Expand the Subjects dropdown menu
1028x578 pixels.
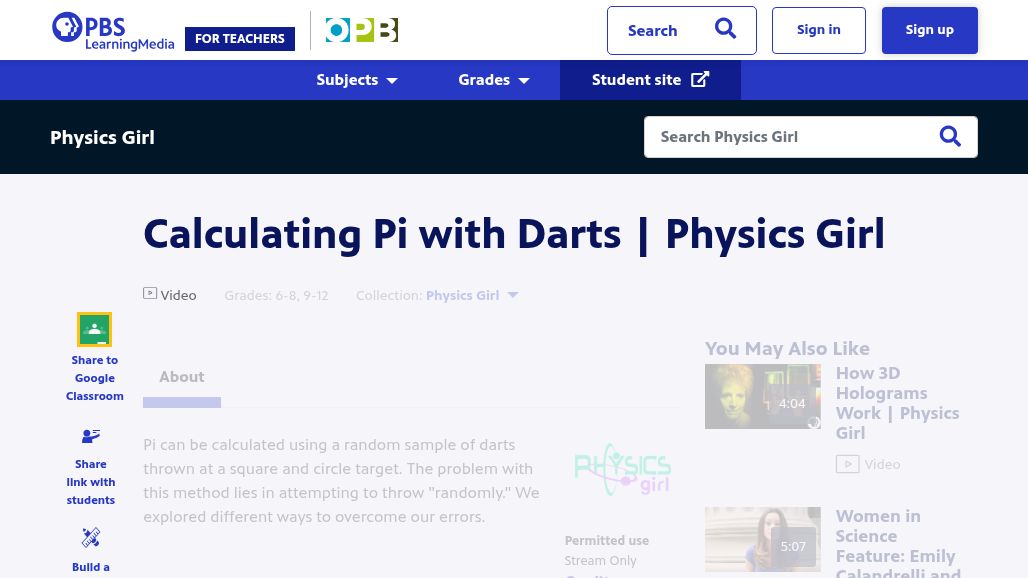point(357,80)
